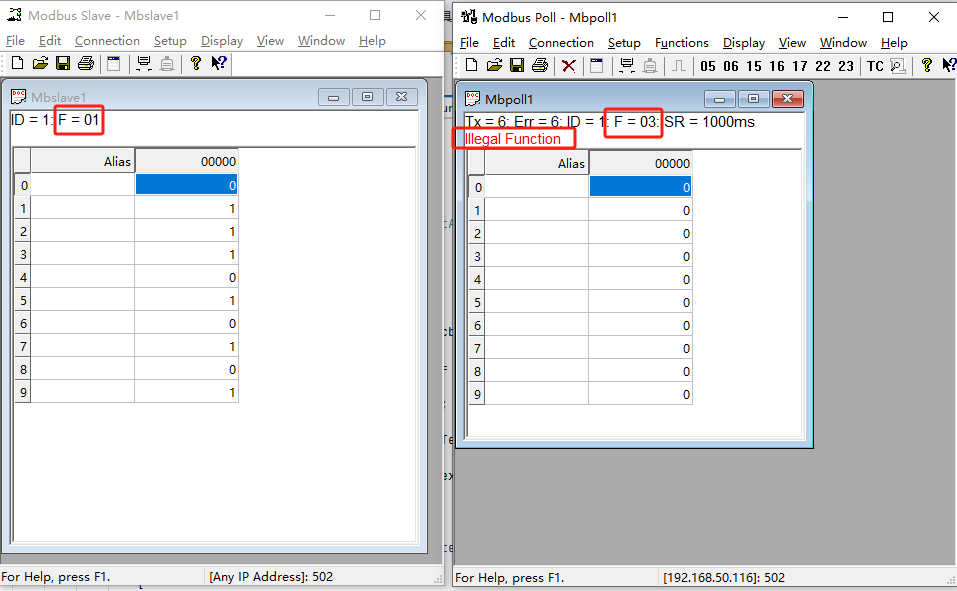Click Alias column header in Mbslave1 table
This screenshot has width=957, height=591.
[x=82, y=161]
